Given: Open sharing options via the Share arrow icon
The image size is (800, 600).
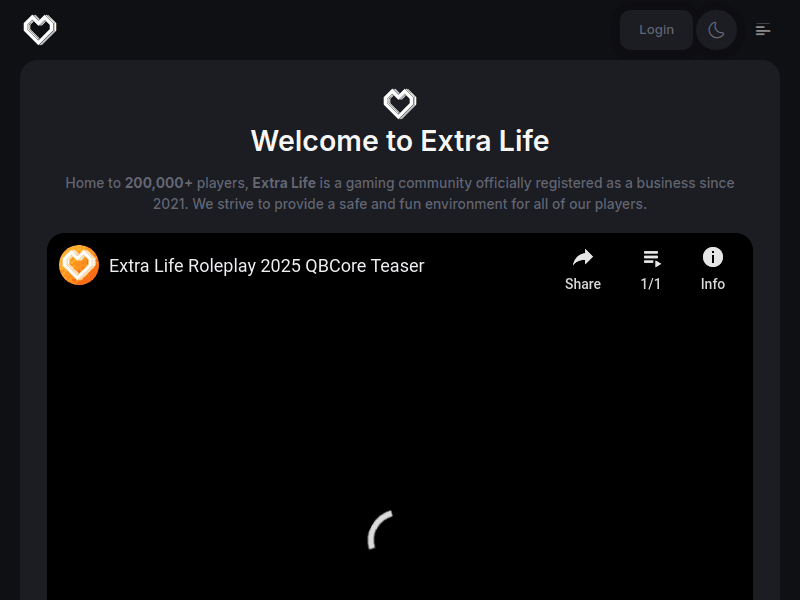Looking at the screenshot, I should (x=583, y=258).
